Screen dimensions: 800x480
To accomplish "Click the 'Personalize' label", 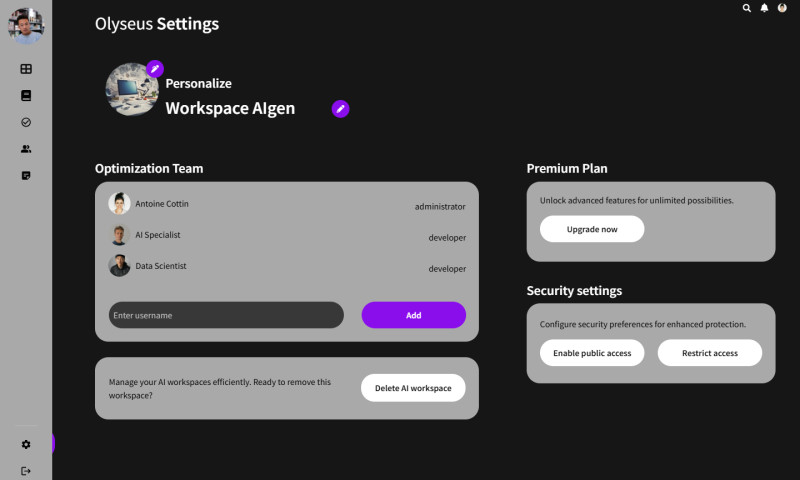I will 198,83.
